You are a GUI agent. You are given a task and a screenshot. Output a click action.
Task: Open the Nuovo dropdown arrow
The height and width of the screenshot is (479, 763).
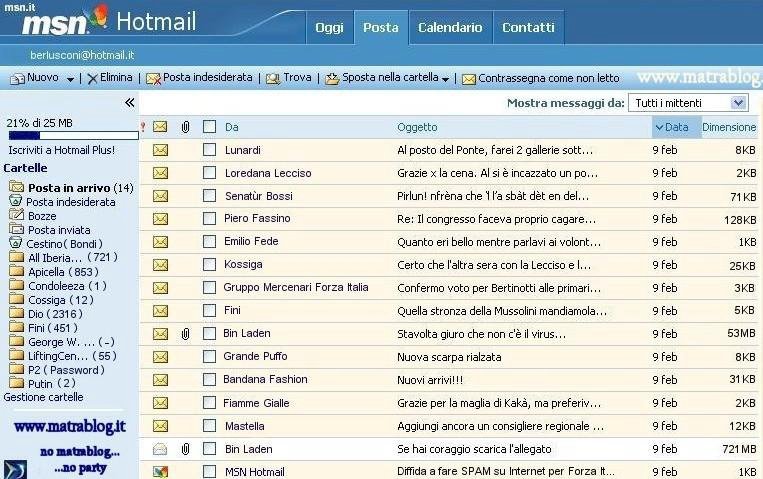(71, 79)
